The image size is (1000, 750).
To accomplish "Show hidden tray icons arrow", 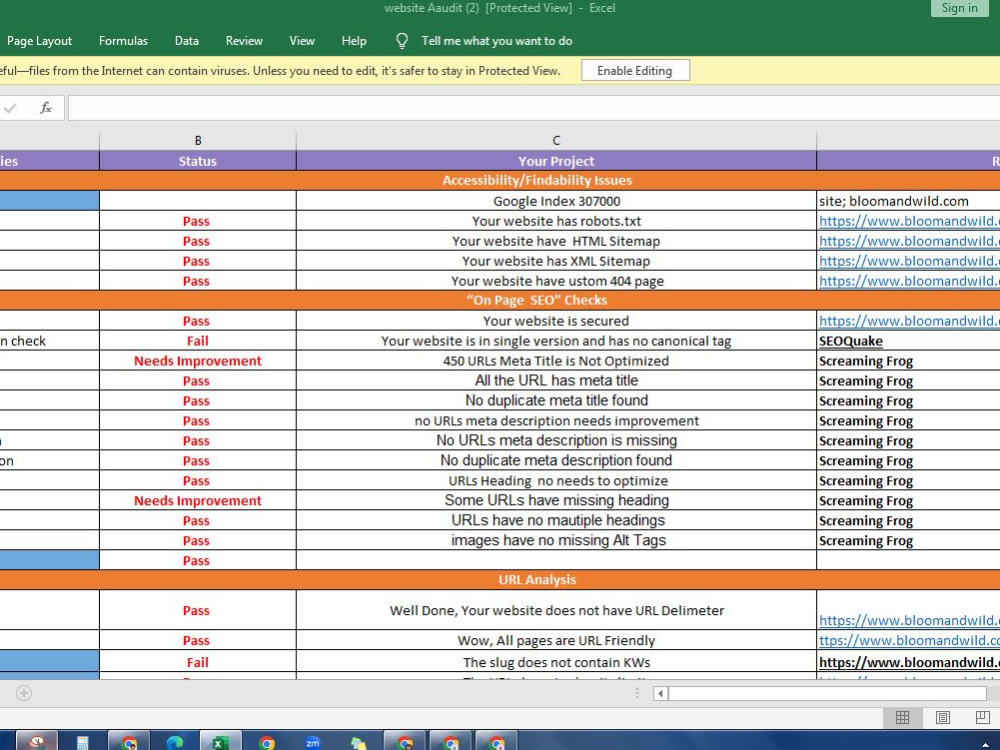I will click(x=985, y=745).
